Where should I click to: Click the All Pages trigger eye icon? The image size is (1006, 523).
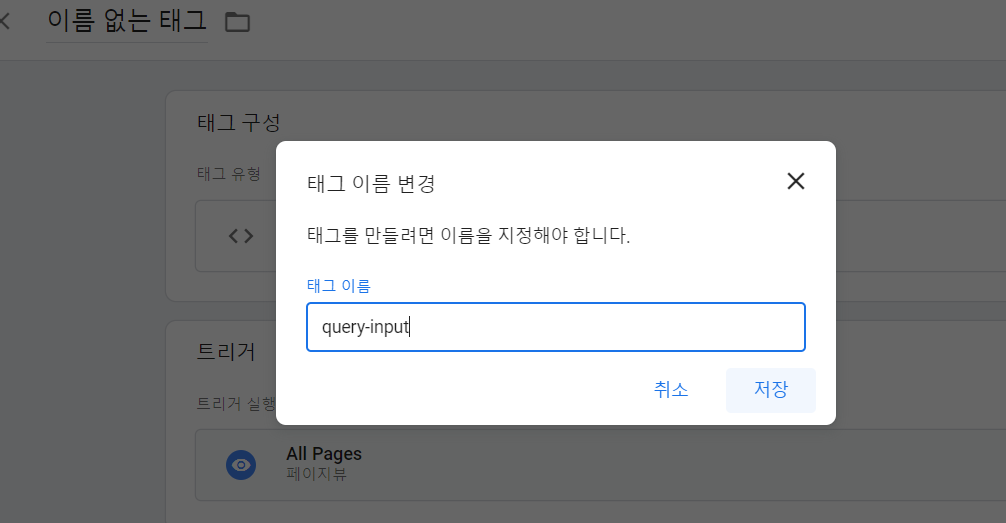(241, 465)
